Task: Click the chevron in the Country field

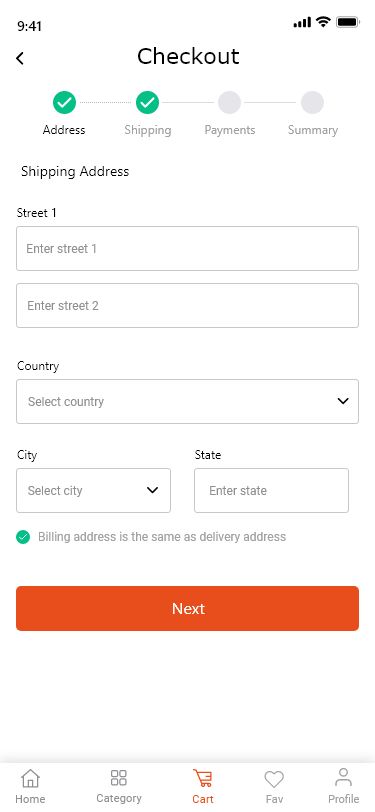Action: click(343, 401)
